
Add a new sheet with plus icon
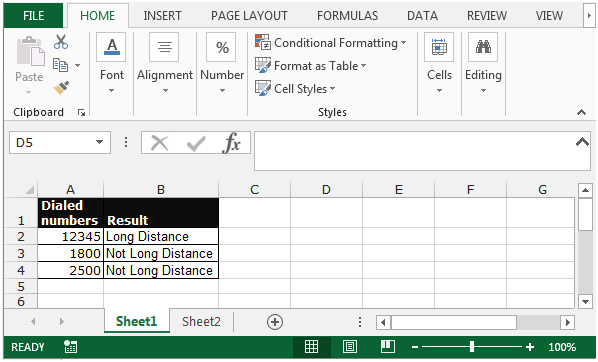pos(275,322)
